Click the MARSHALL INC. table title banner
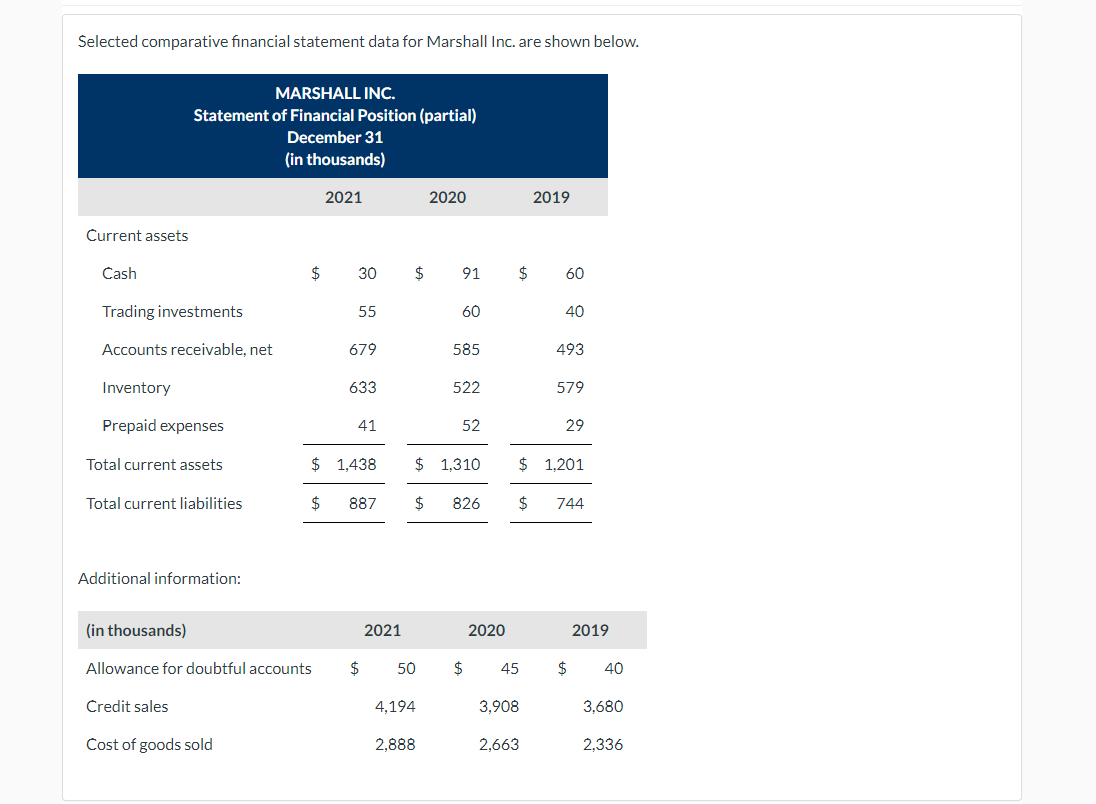The width and height of the screenshot is (1096, 804). [x=343, y=125]
